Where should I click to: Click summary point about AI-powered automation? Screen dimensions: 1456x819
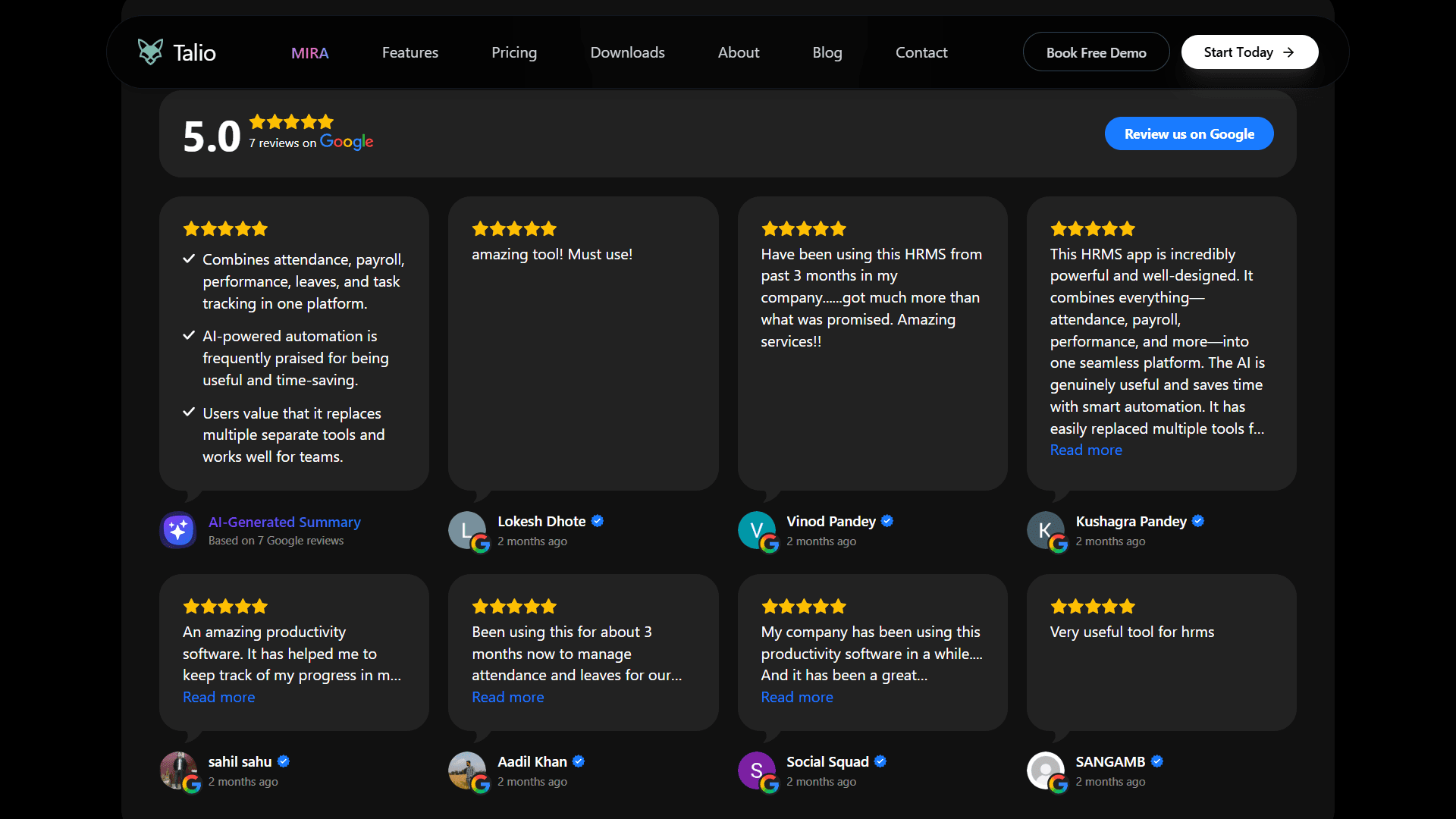(x=296, y=358)
